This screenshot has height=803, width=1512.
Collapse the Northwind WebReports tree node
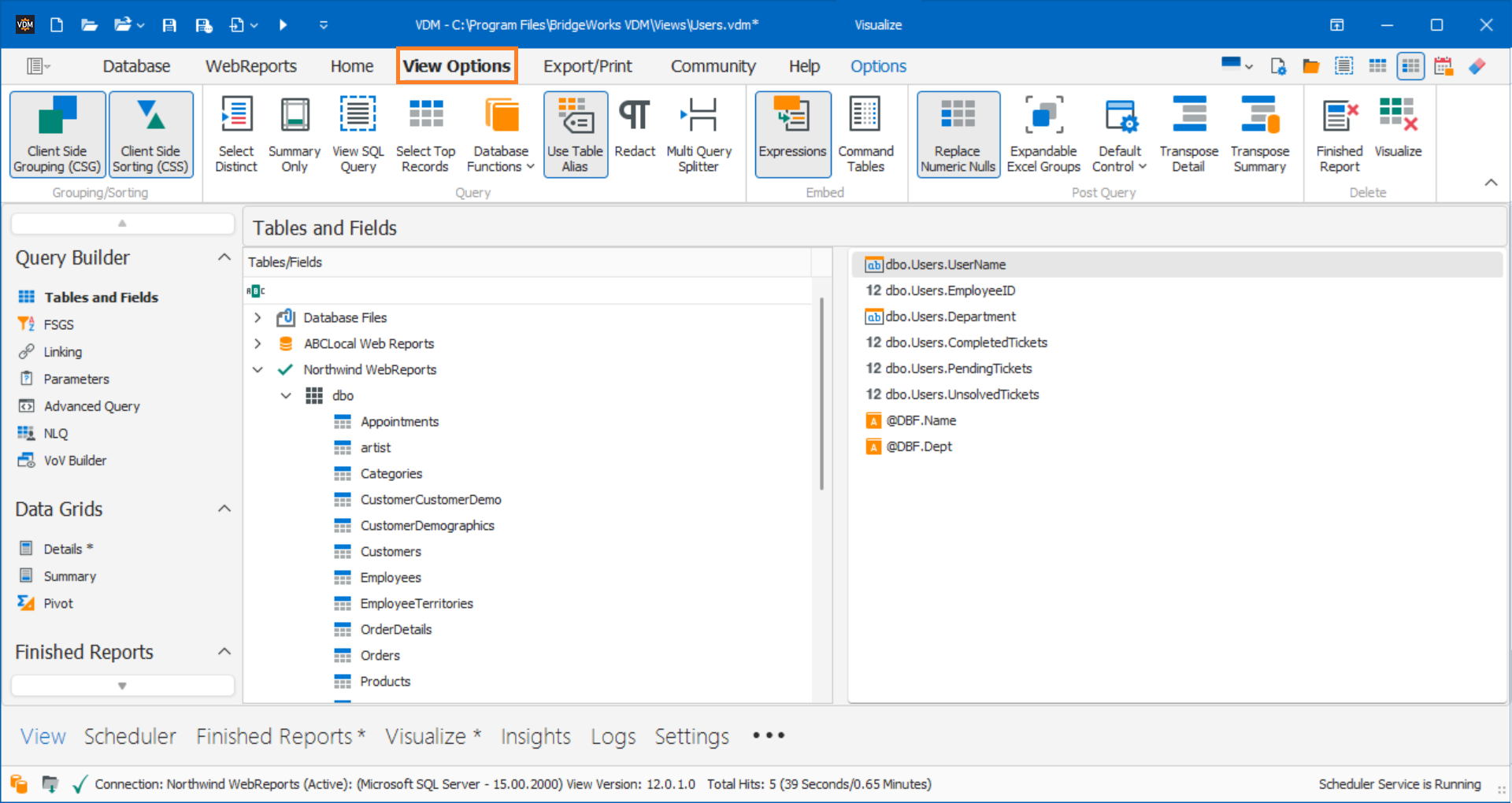pyautogui.click(x=258, y=369)
